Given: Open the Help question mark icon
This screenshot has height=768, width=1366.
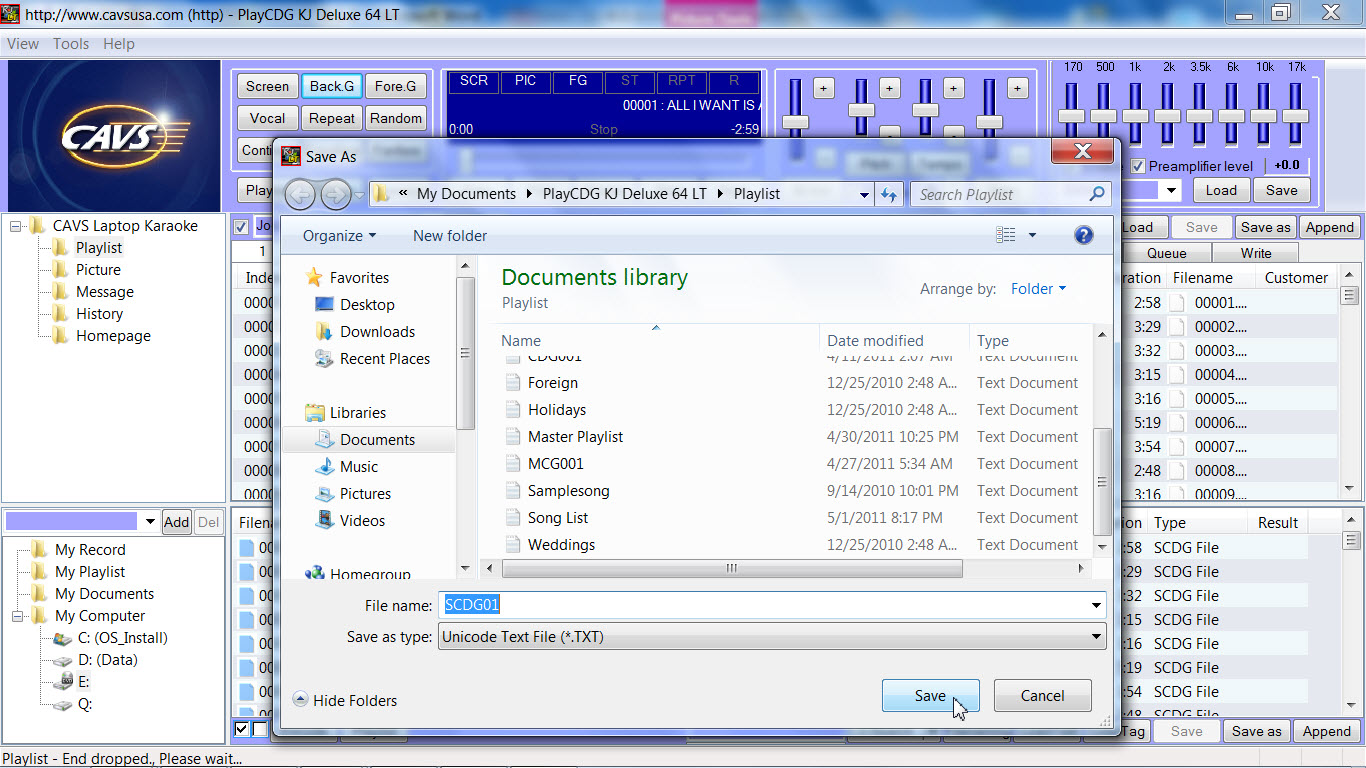Looking at the screenshot, I should [1083, 236].
